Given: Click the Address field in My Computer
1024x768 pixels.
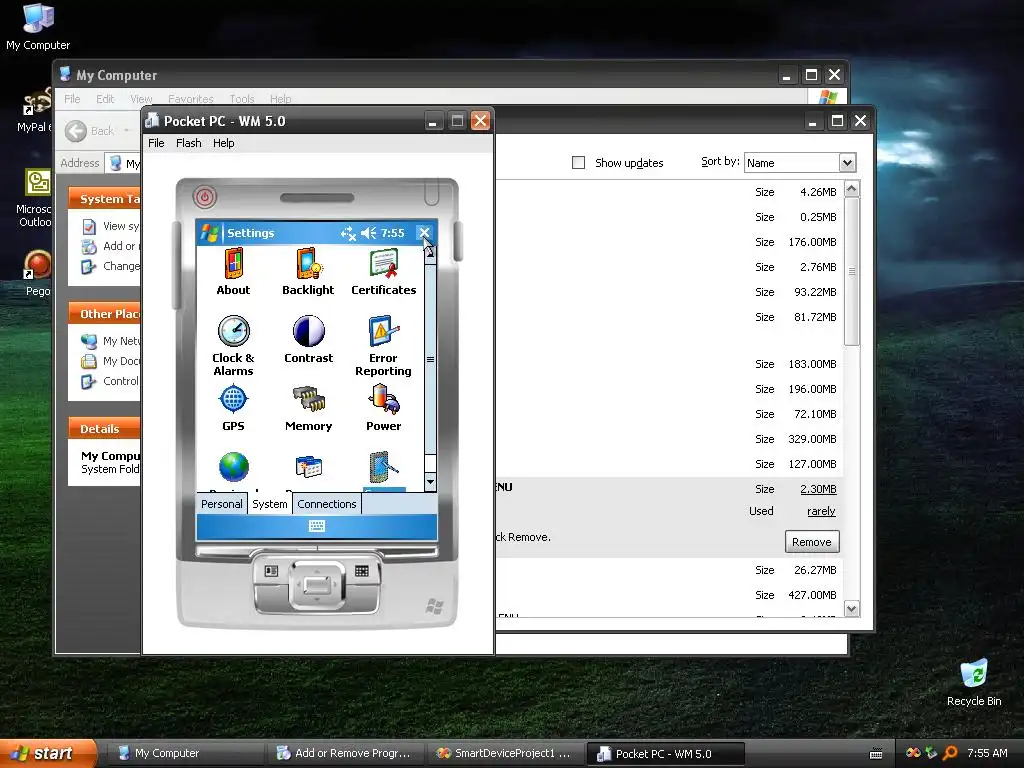Looking at the screenshot, I should (x=124, y=163).
